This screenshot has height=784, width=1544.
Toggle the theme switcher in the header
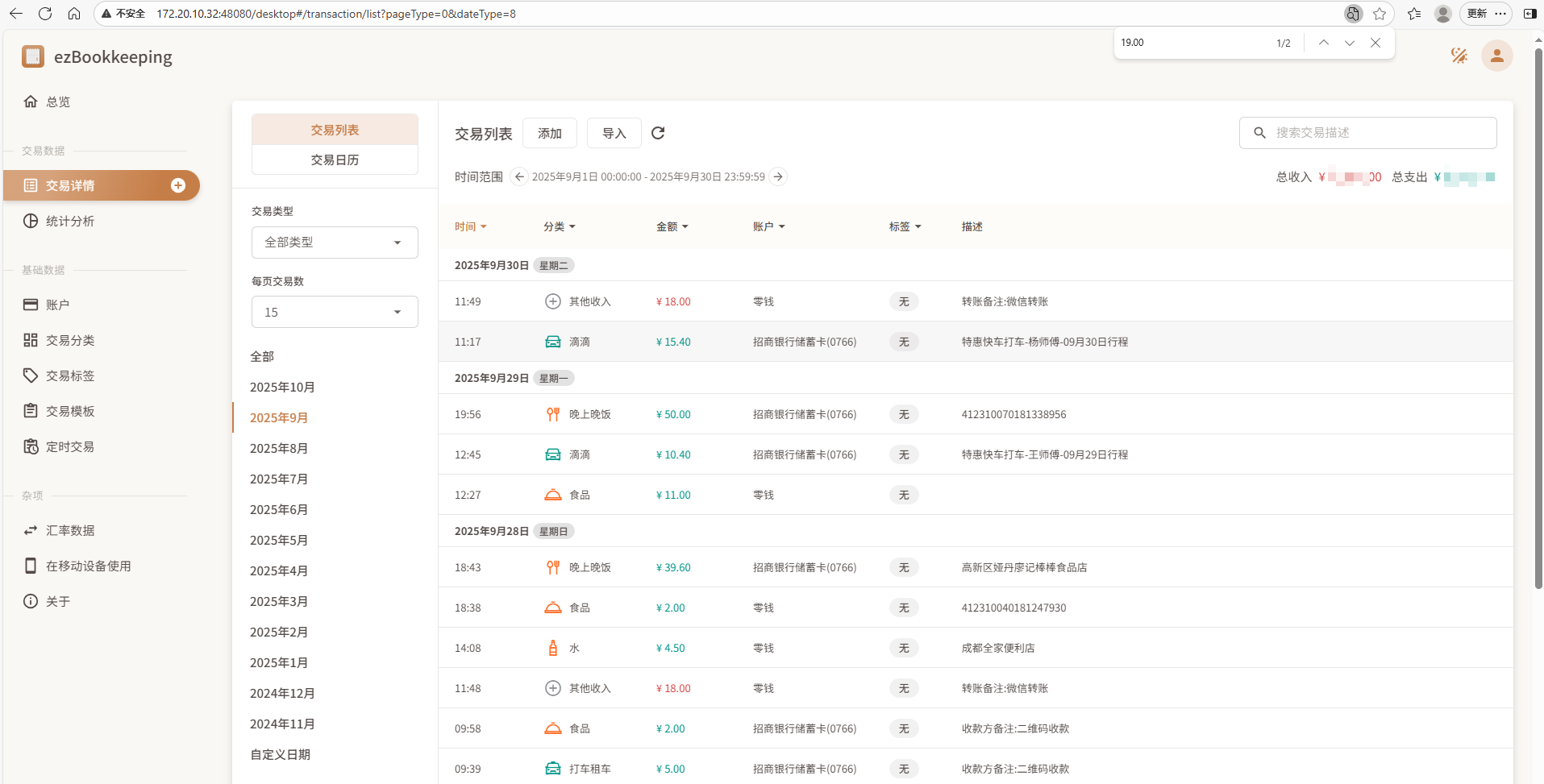(x=1459, y=56)
